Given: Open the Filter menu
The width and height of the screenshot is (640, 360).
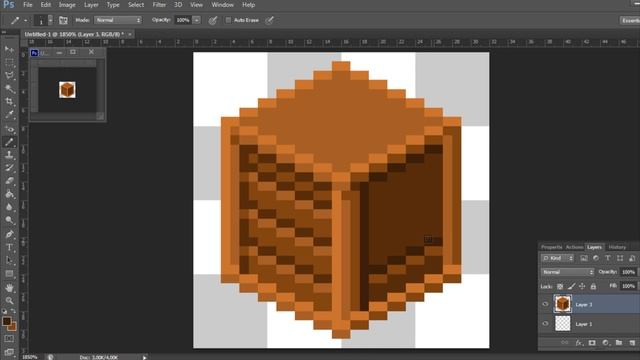Looking at the screenshot, I should click(x=159, y=5).
